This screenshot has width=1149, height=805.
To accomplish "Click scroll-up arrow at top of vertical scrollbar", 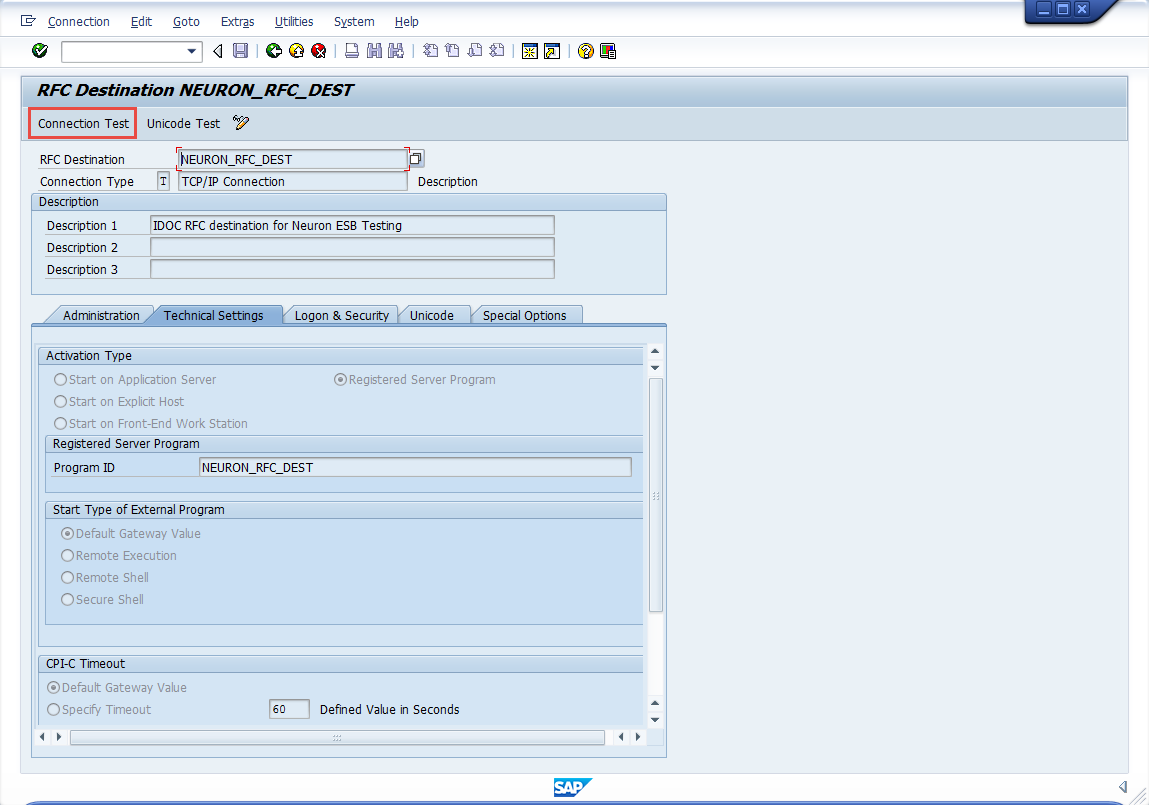I will click(655, 351).
